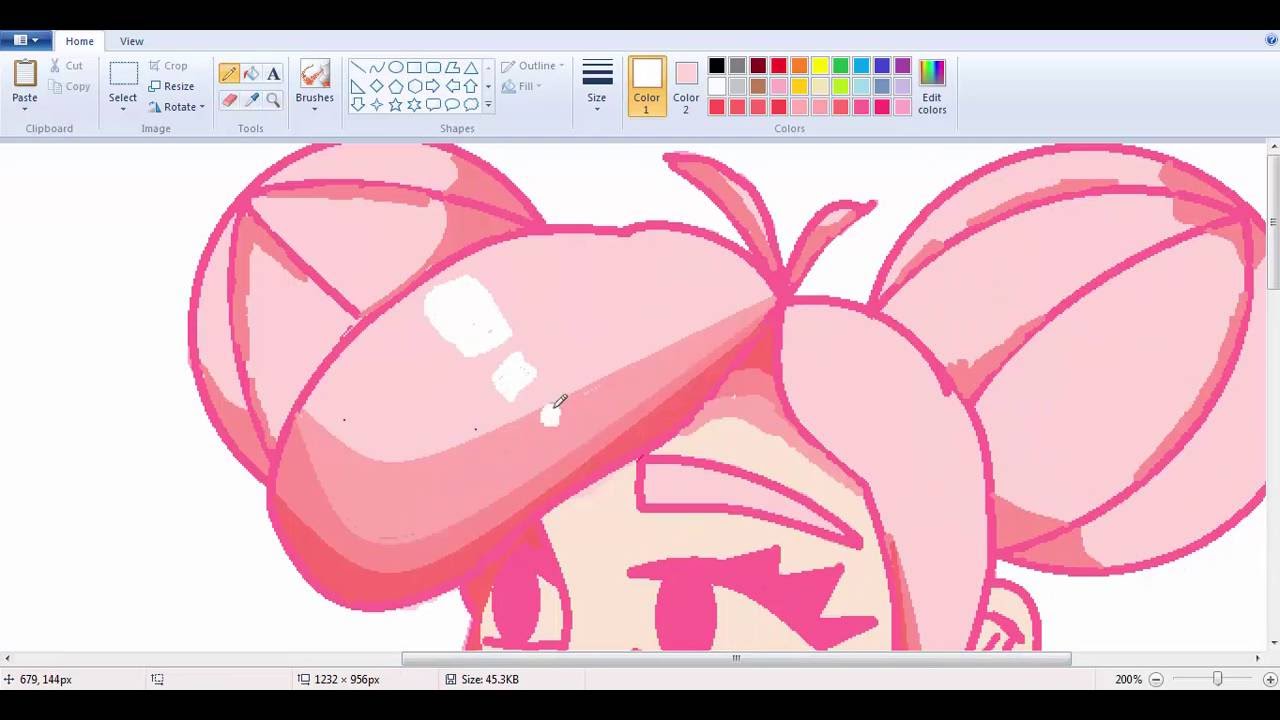Image resolution: width=1280 pixels, height=720 pixels.
Task: Click the Crop button
Action: 168,66
